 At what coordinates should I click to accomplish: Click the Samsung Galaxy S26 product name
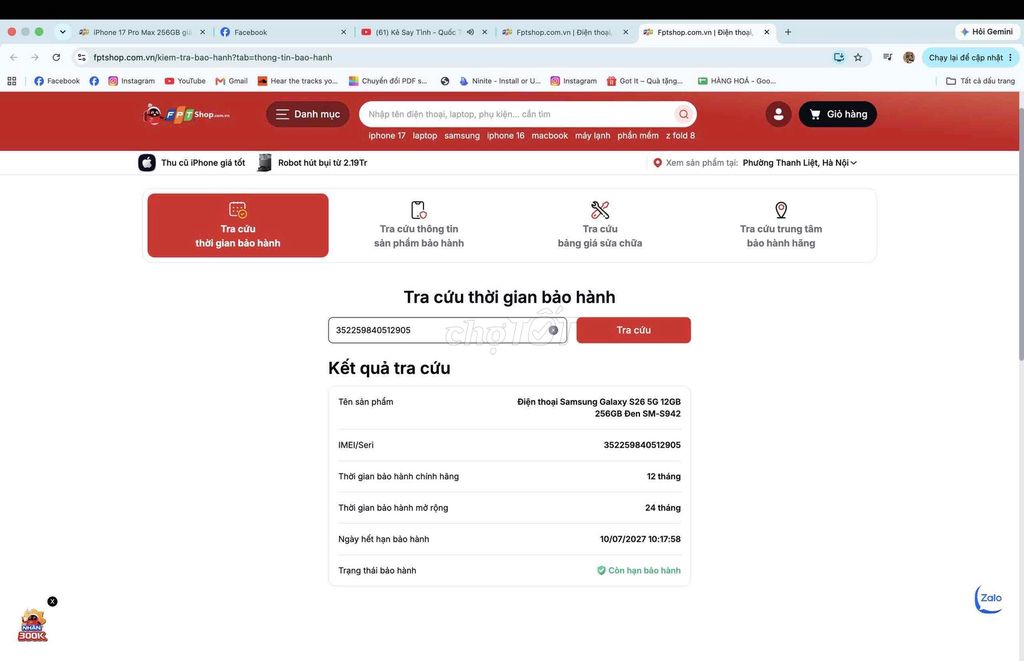[x=599, y=408]
